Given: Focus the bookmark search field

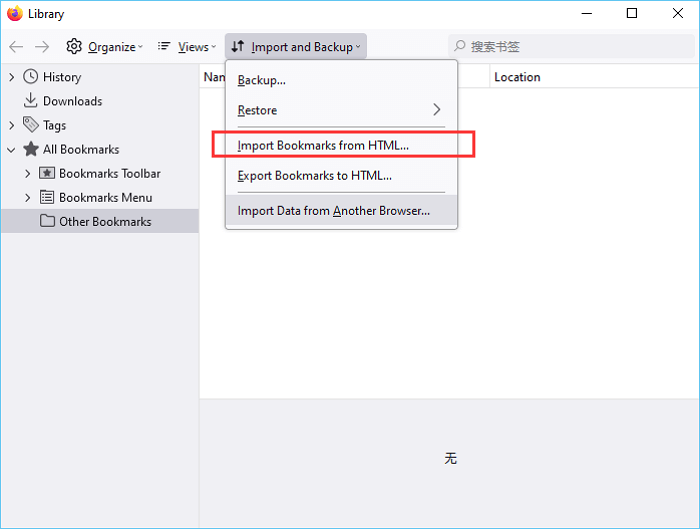Looking at the screenshot, I should pyautogui.click(x=571, y=46).
